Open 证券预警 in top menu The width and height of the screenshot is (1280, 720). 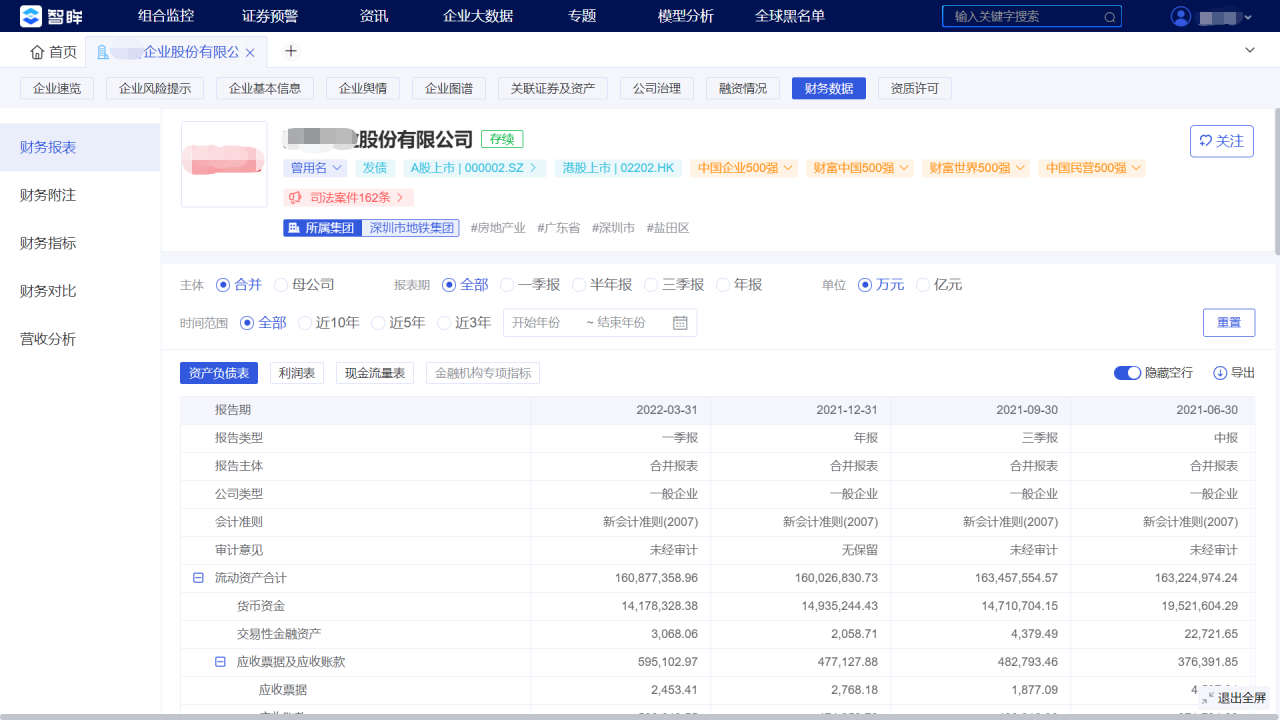(x=270, y=16)
